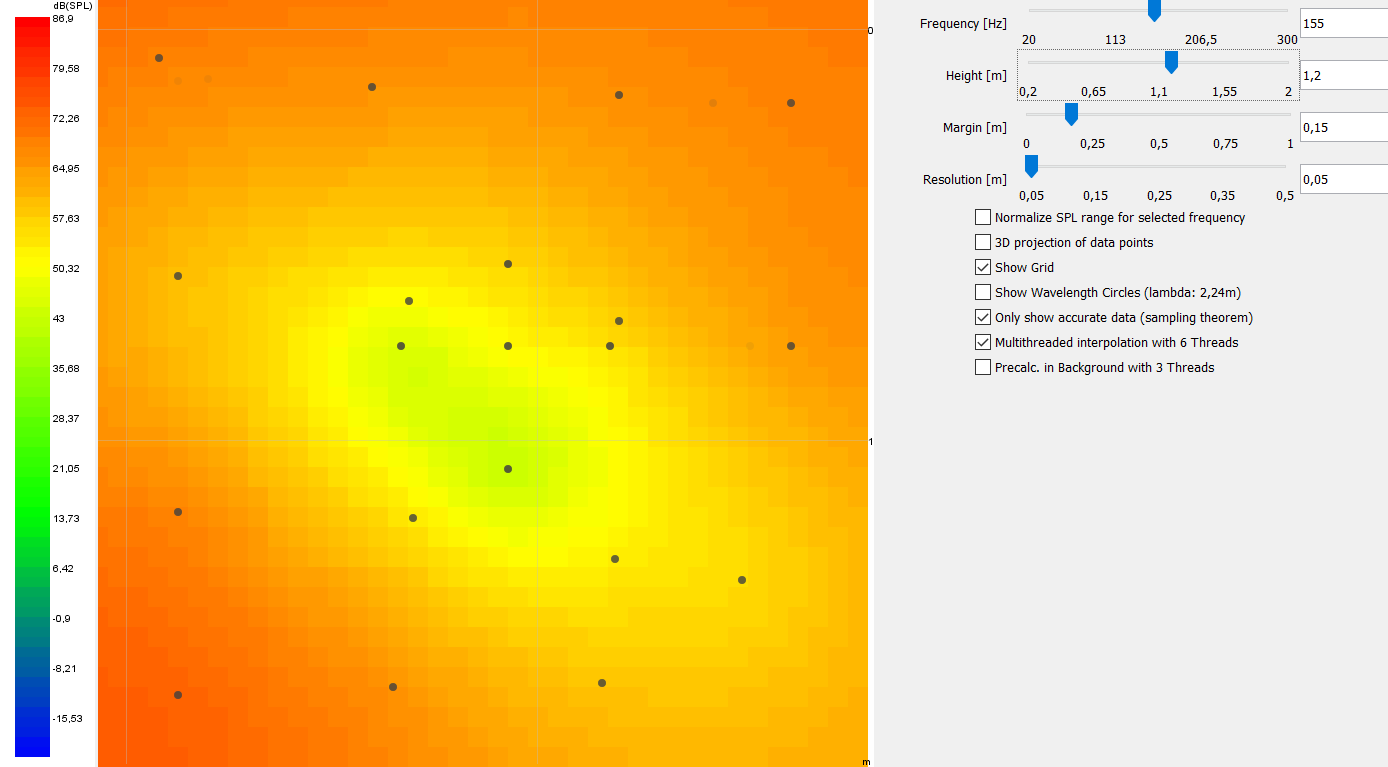This screenshot has width=1388, height=767.
Task: Click the Frequency slider handle
Action: [1154, 10]
